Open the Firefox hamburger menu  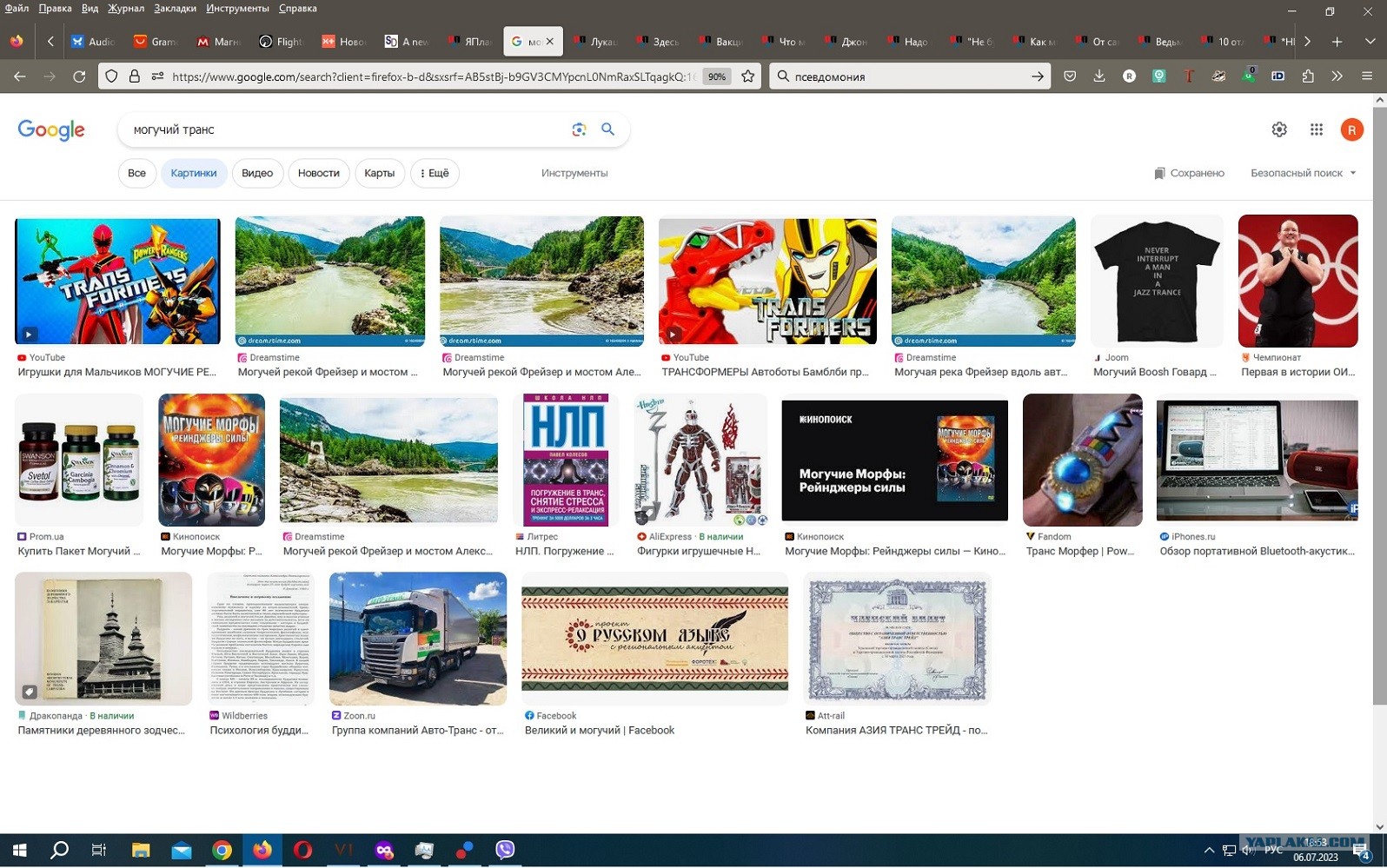(x=1367, y=76)
